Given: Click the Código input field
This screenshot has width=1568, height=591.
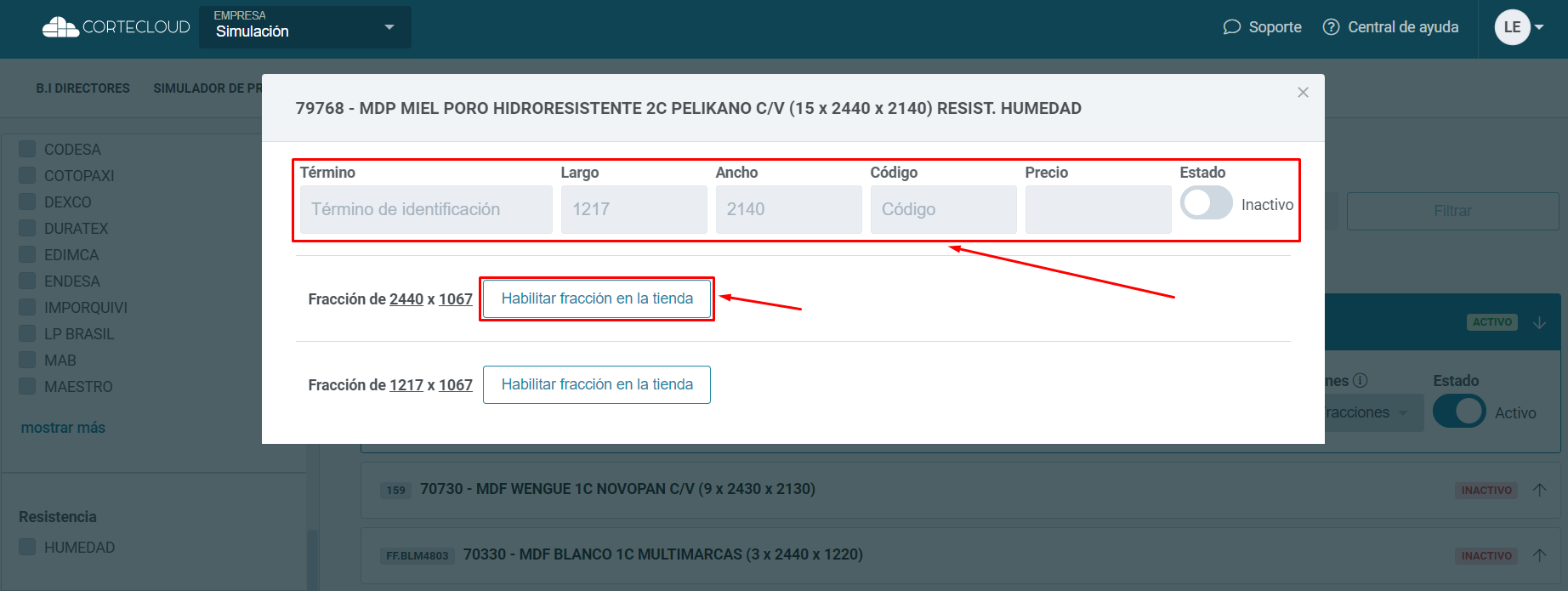Looking at the screenshot, I should pos(944,209).
